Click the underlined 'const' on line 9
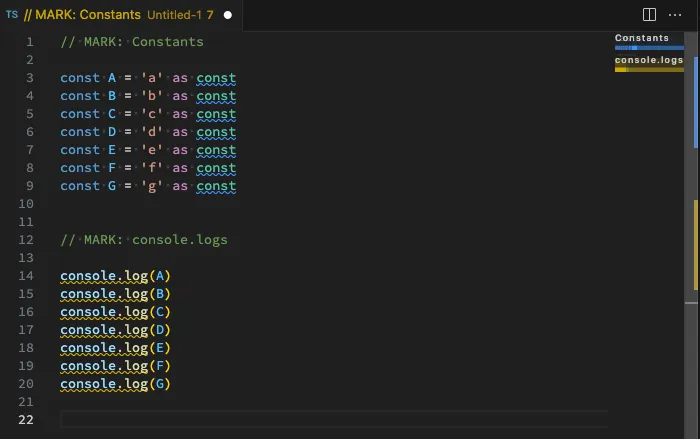Viewport: 700px width, 439px height. (216, 186)
